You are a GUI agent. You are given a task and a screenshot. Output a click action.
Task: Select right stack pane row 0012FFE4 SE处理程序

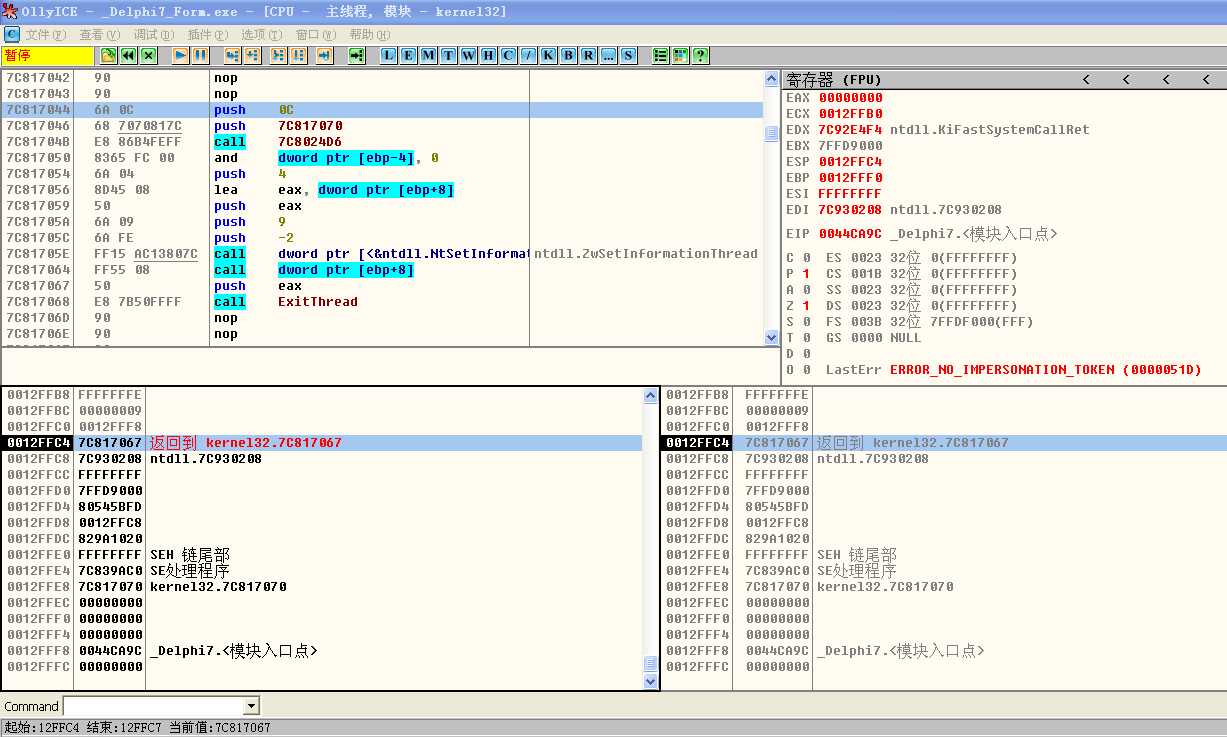pyautogui.click(x=943, y=571)
